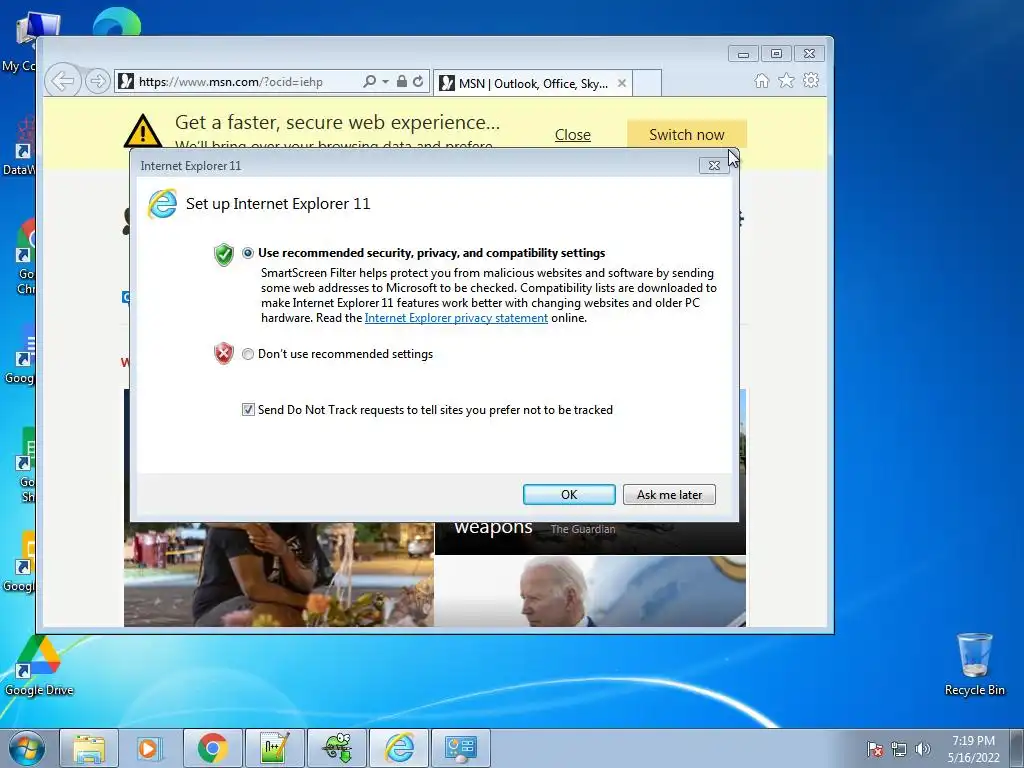Click the Refresh icon in address bar
This screenshot has height=768, width=1024.
point(418,82)
